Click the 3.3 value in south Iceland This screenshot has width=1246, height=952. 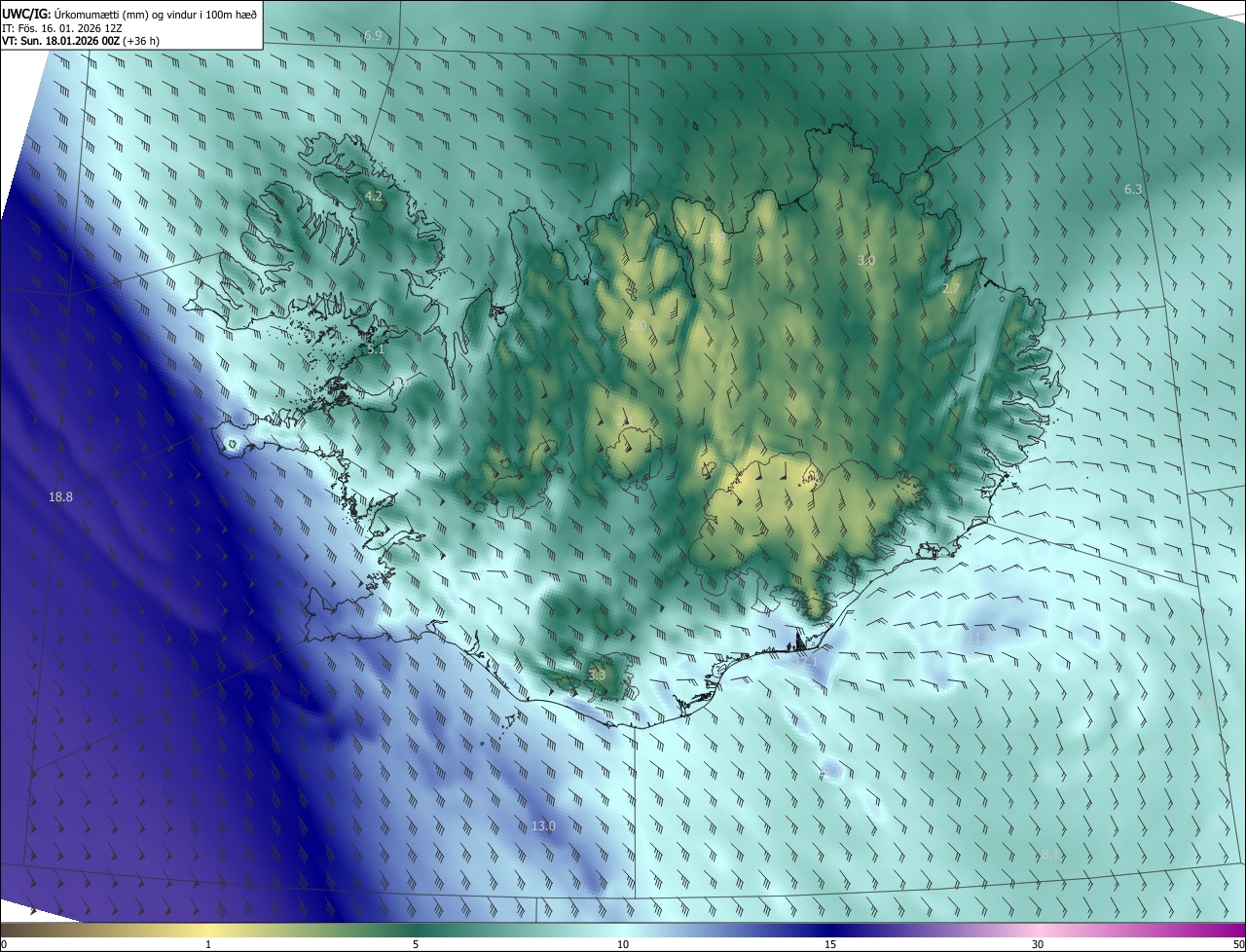pos(597,675)
